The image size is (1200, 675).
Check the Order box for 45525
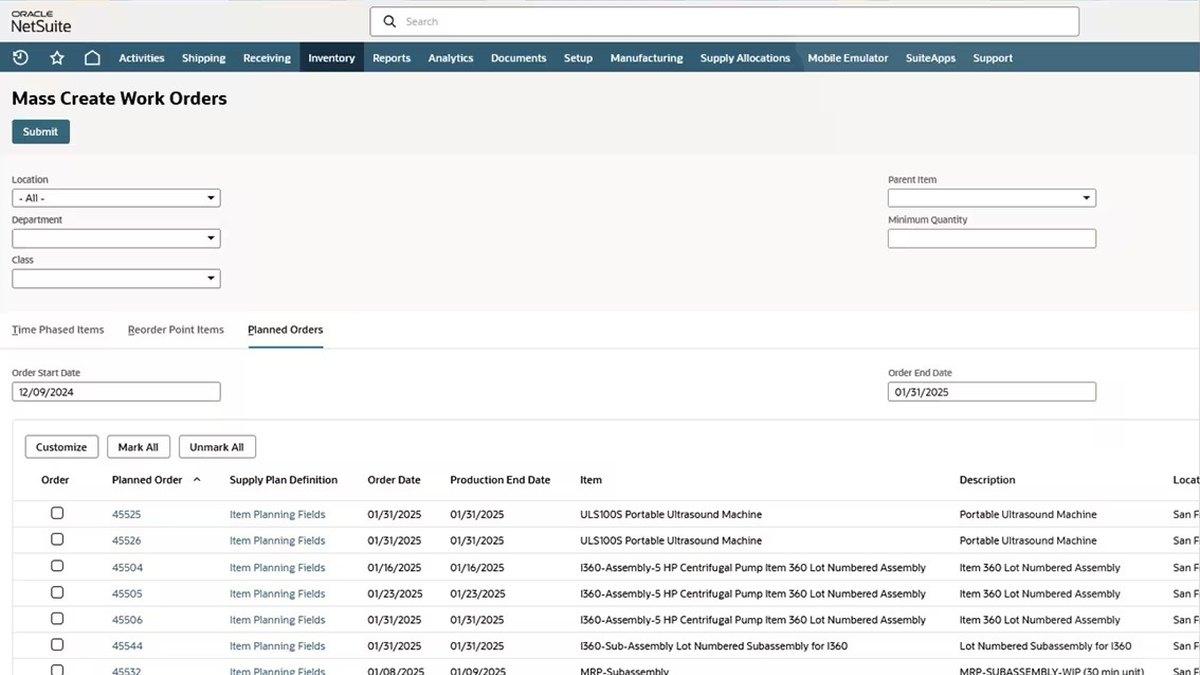click(57, 513)
